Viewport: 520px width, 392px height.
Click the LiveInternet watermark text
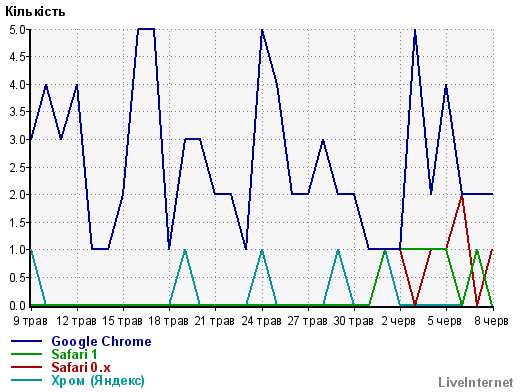(x=476, y=382)
